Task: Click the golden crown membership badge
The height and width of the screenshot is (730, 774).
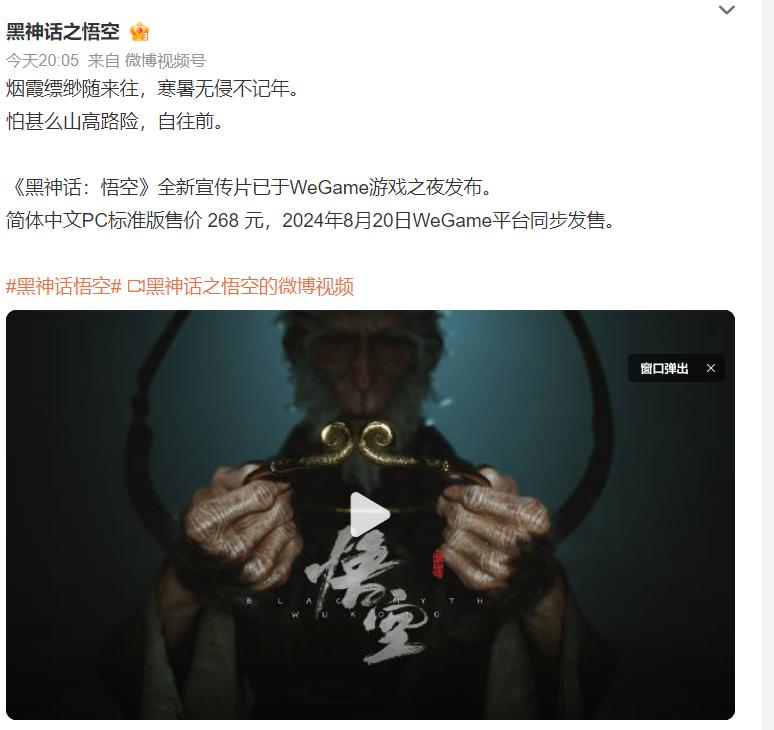Action: point(139,32)
